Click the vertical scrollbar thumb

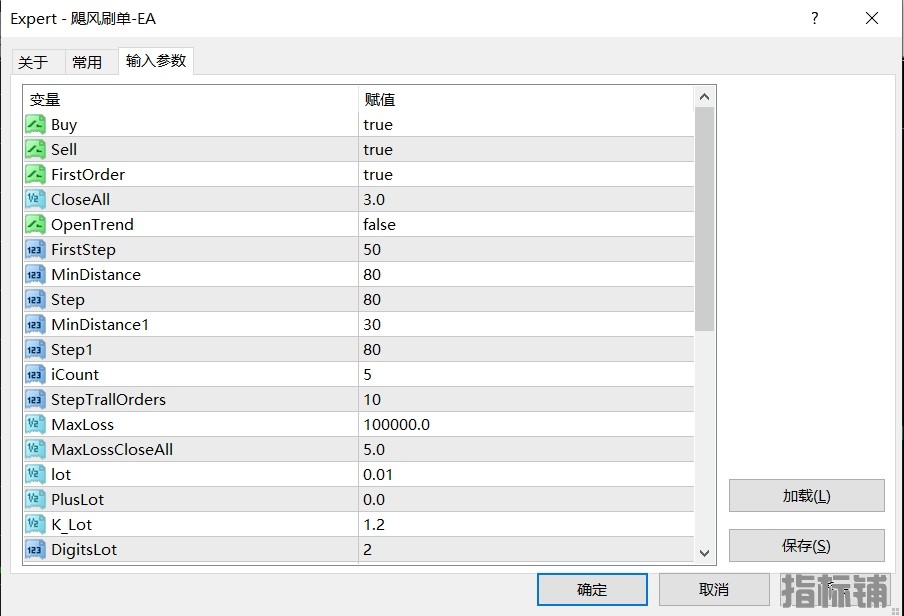(x=704, y=220)
